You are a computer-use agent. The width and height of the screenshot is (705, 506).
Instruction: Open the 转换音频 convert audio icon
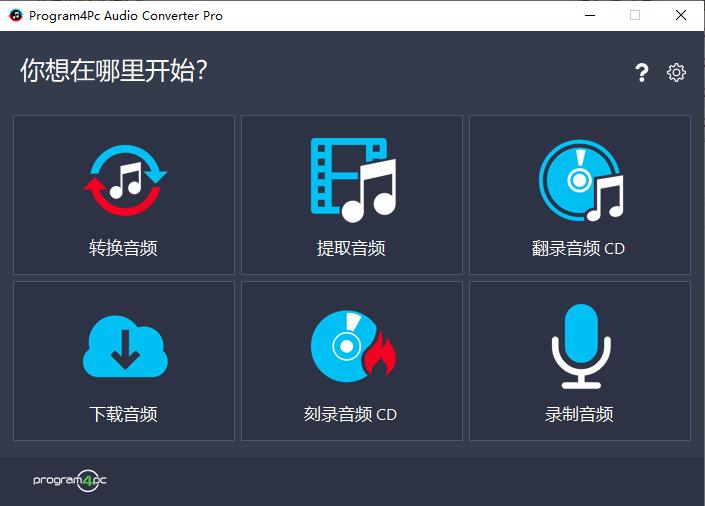click(x=125, y=180)
